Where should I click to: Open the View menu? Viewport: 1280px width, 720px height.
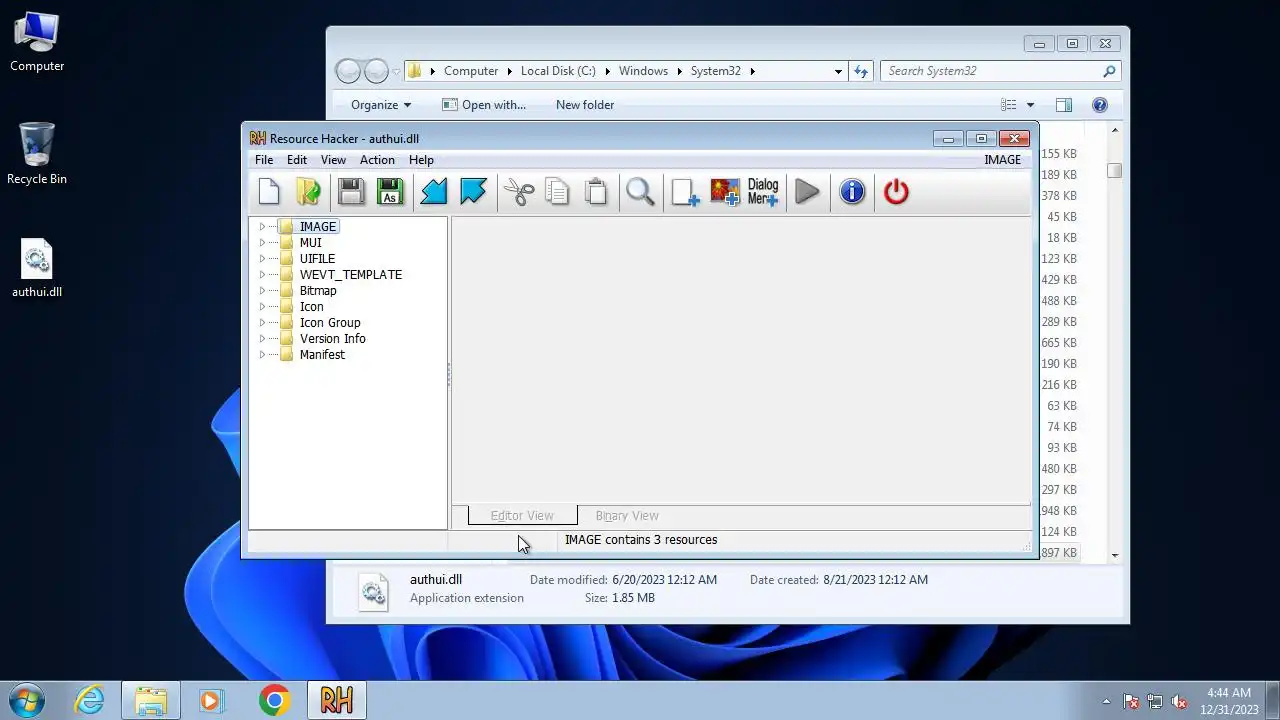coord(333,160)
